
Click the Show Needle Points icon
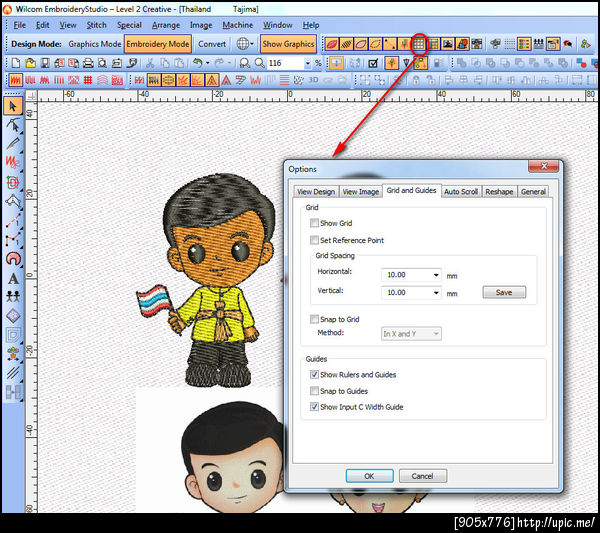[x=390, y=44]
